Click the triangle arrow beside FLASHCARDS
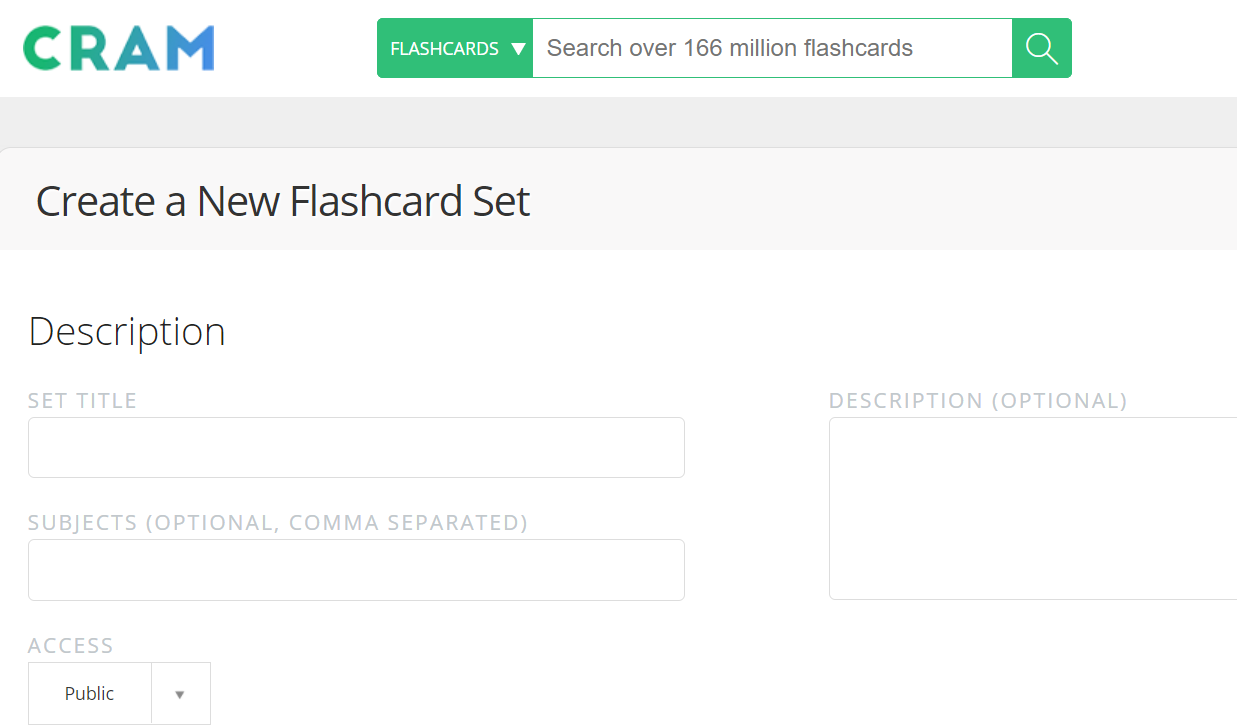The width and height of the screenshot is (1237, 727). (517, 48)
